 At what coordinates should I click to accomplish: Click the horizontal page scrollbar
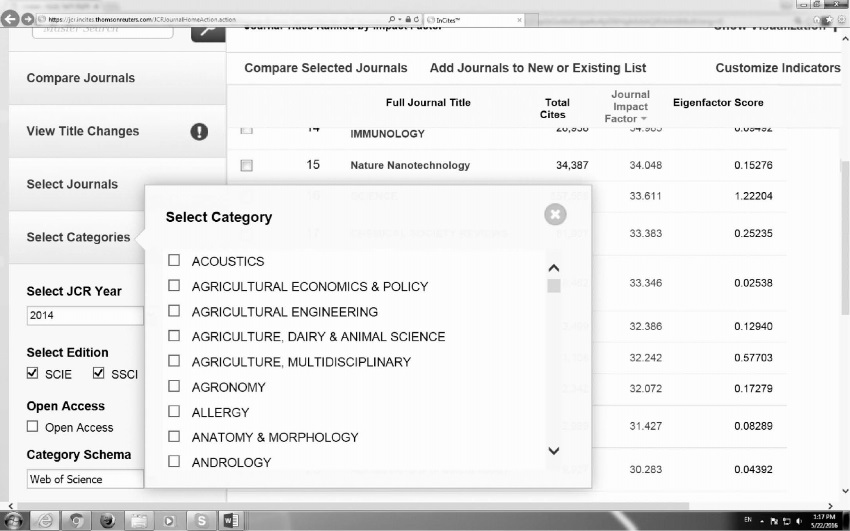pyautogui.click(x=350, y=506)
